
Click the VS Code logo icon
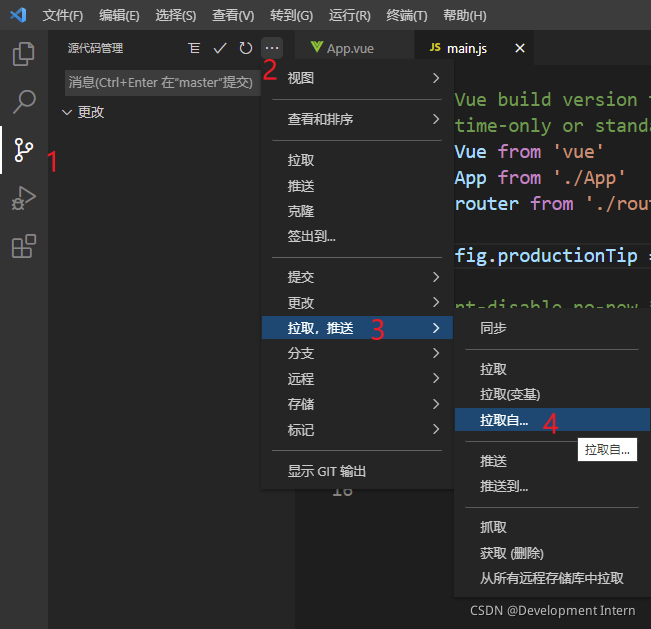click(x=18, y=15)
